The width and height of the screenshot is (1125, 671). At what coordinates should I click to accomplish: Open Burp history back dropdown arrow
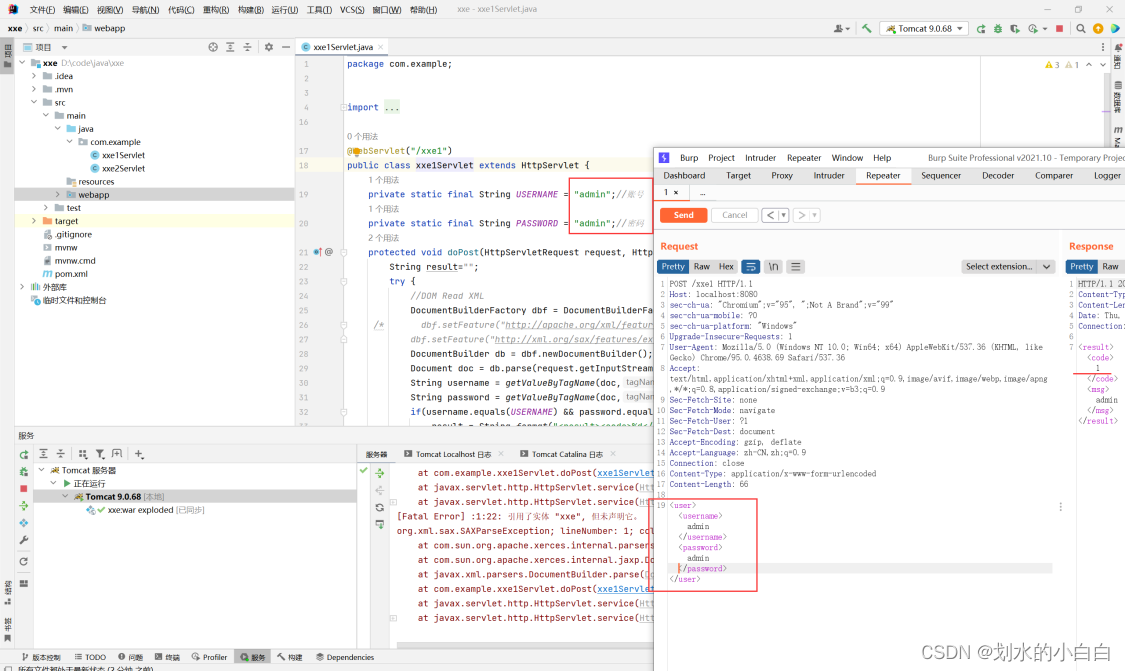click(x=783, y=215)
